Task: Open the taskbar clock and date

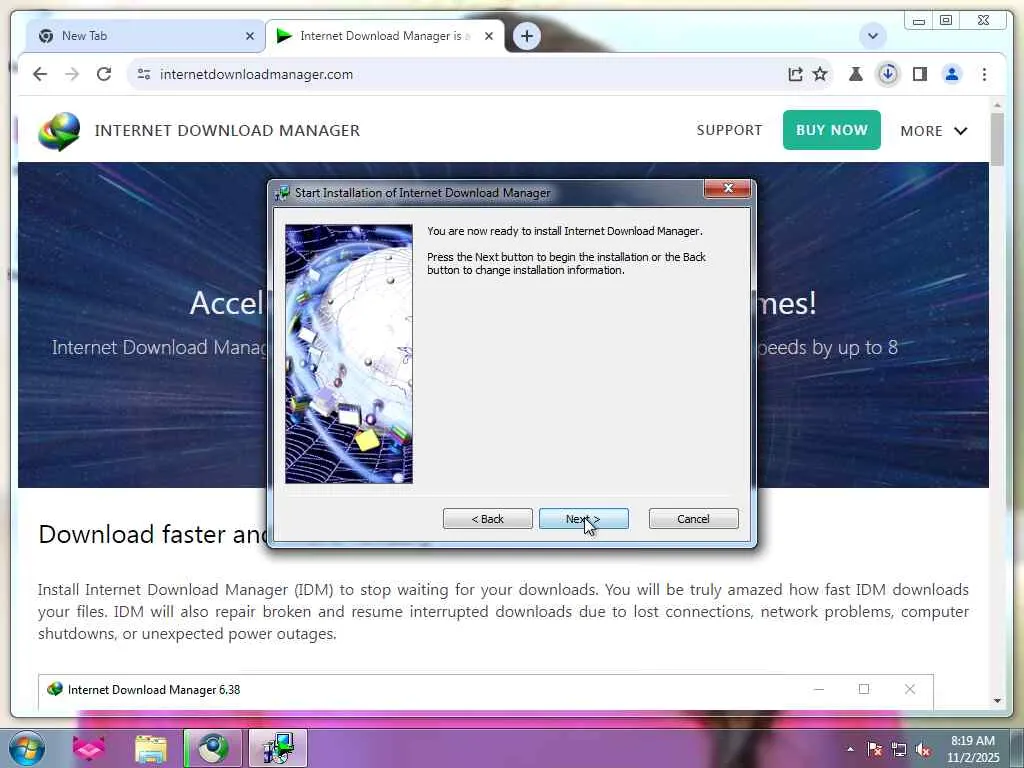Action: point(973,749)
